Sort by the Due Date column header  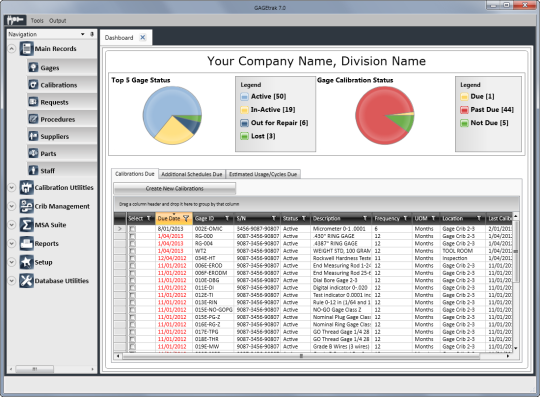169,218
